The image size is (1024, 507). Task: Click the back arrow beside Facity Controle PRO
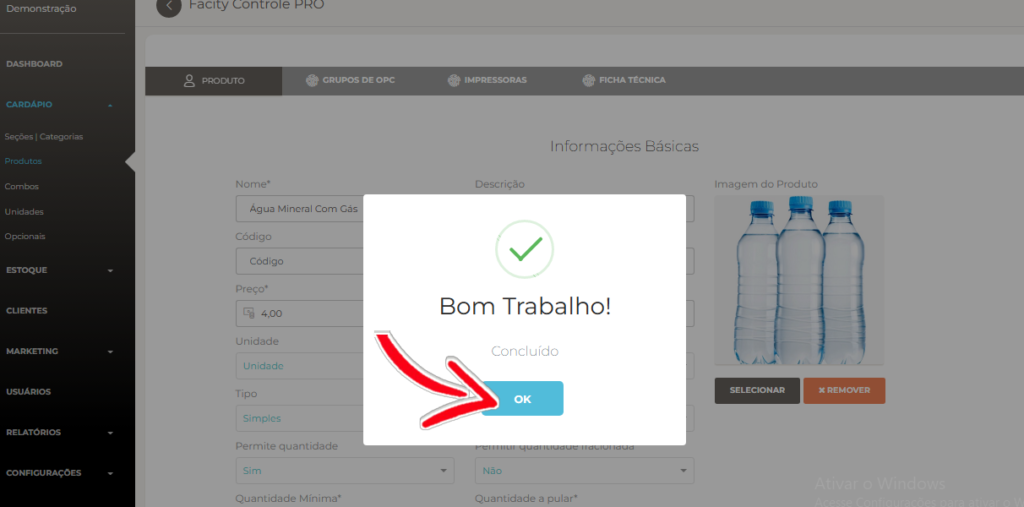(x=168, y=6)
